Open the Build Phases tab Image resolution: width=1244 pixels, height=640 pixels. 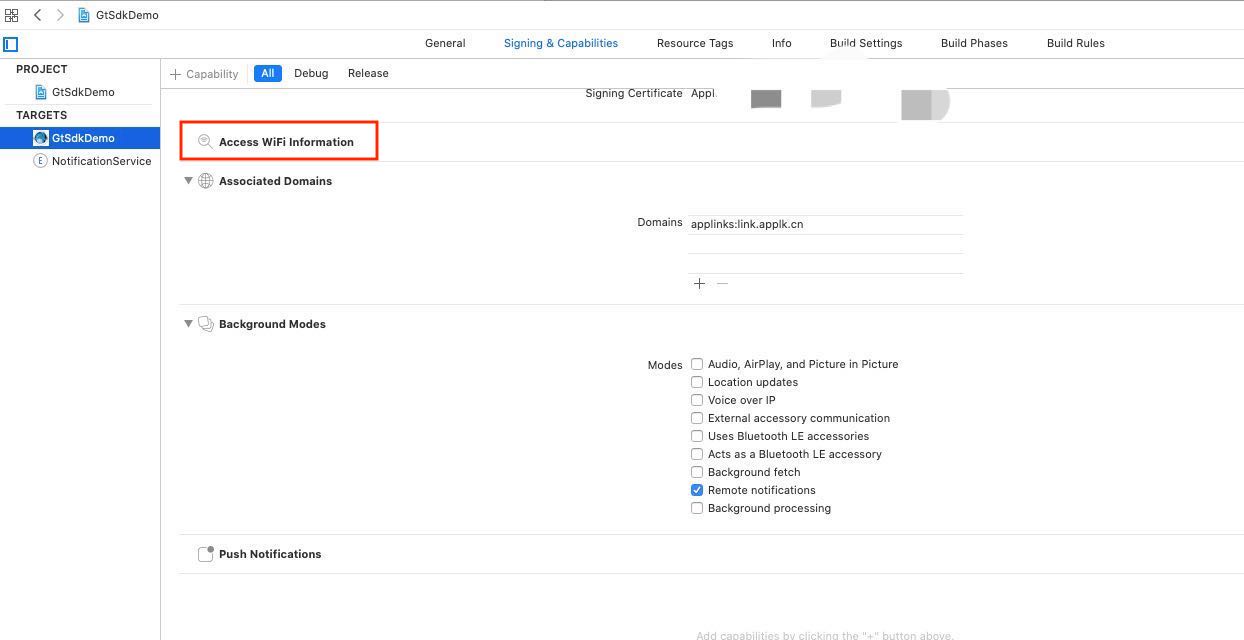(974, 43)
